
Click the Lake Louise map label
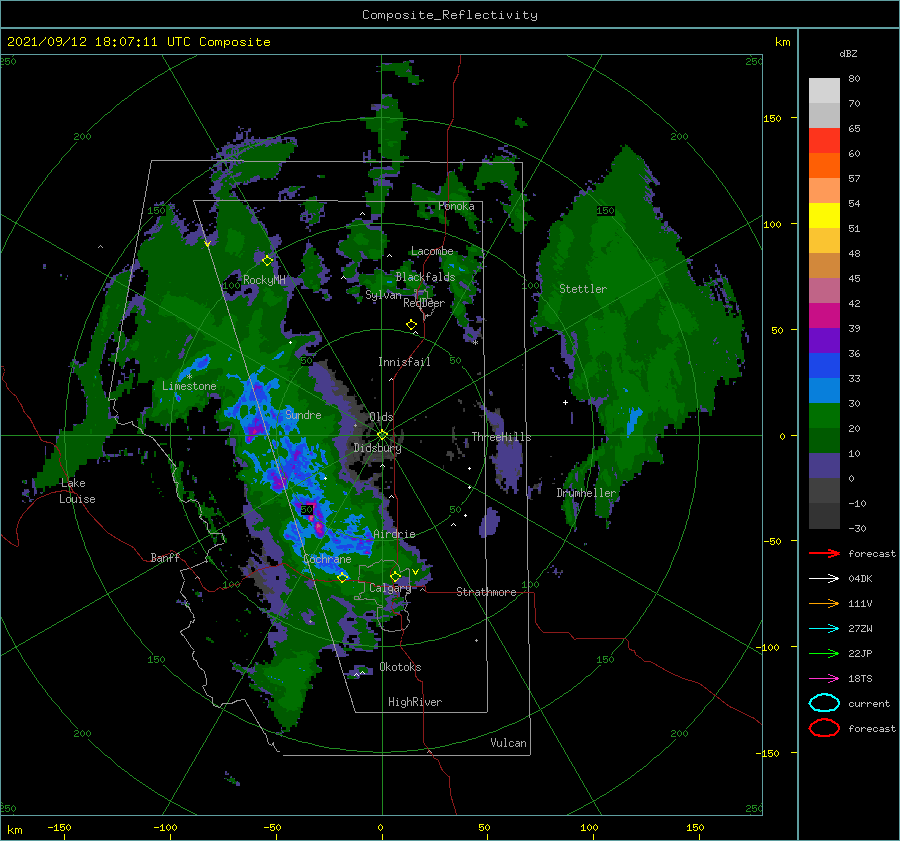77,491
